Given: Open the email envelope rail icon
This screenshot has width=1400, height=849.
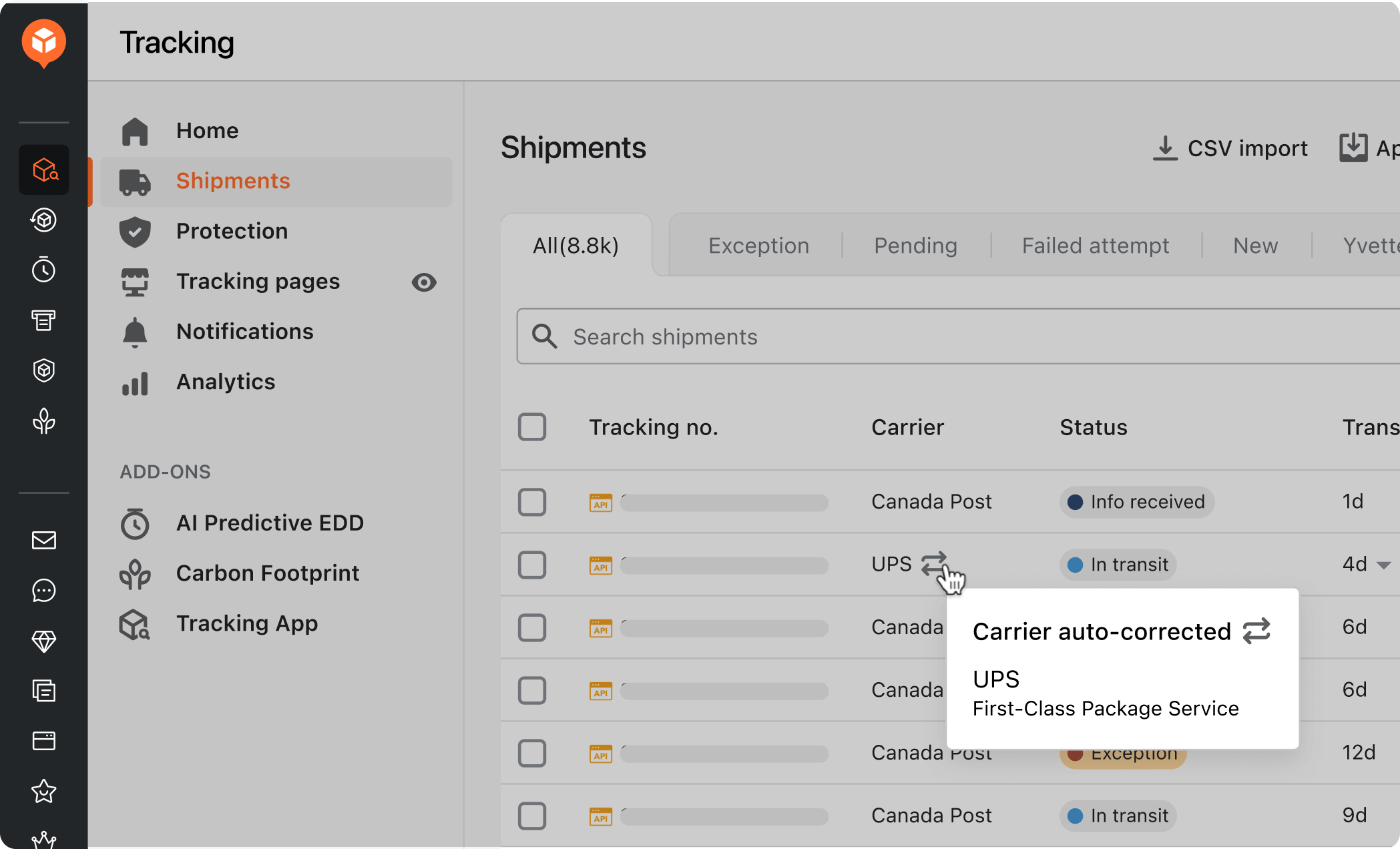Looking at the screenshot, I should [x=44, y=540].
